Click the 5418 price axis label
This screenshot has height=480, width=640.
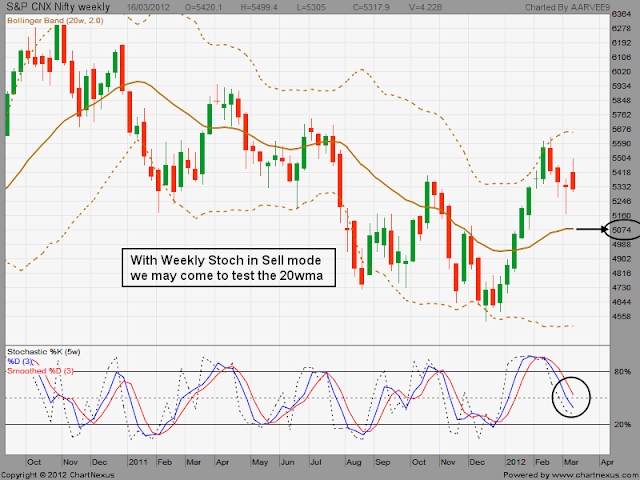click(x=621, y=172)
